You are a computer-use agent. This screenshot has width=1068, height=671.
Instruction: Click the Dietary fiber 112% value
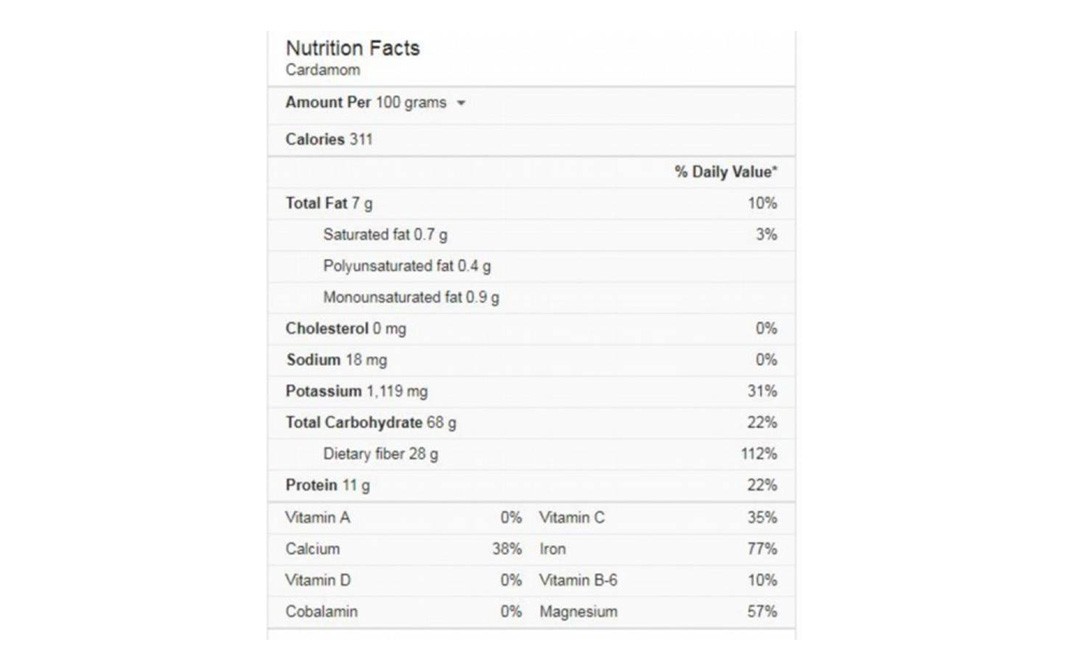click(x=759, y=454)
